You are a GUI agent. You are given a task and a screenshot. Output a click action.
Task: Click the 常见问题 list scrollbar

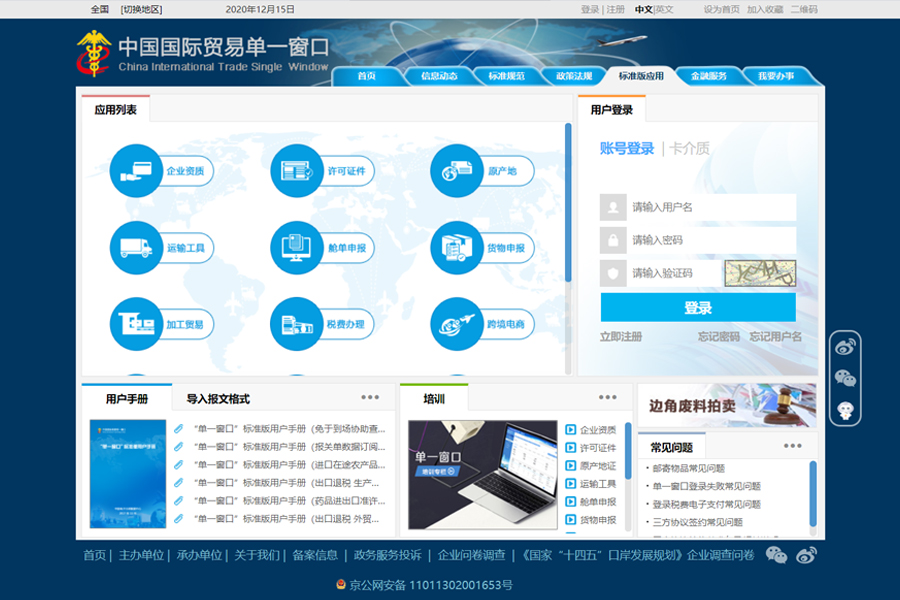(813, 494)
